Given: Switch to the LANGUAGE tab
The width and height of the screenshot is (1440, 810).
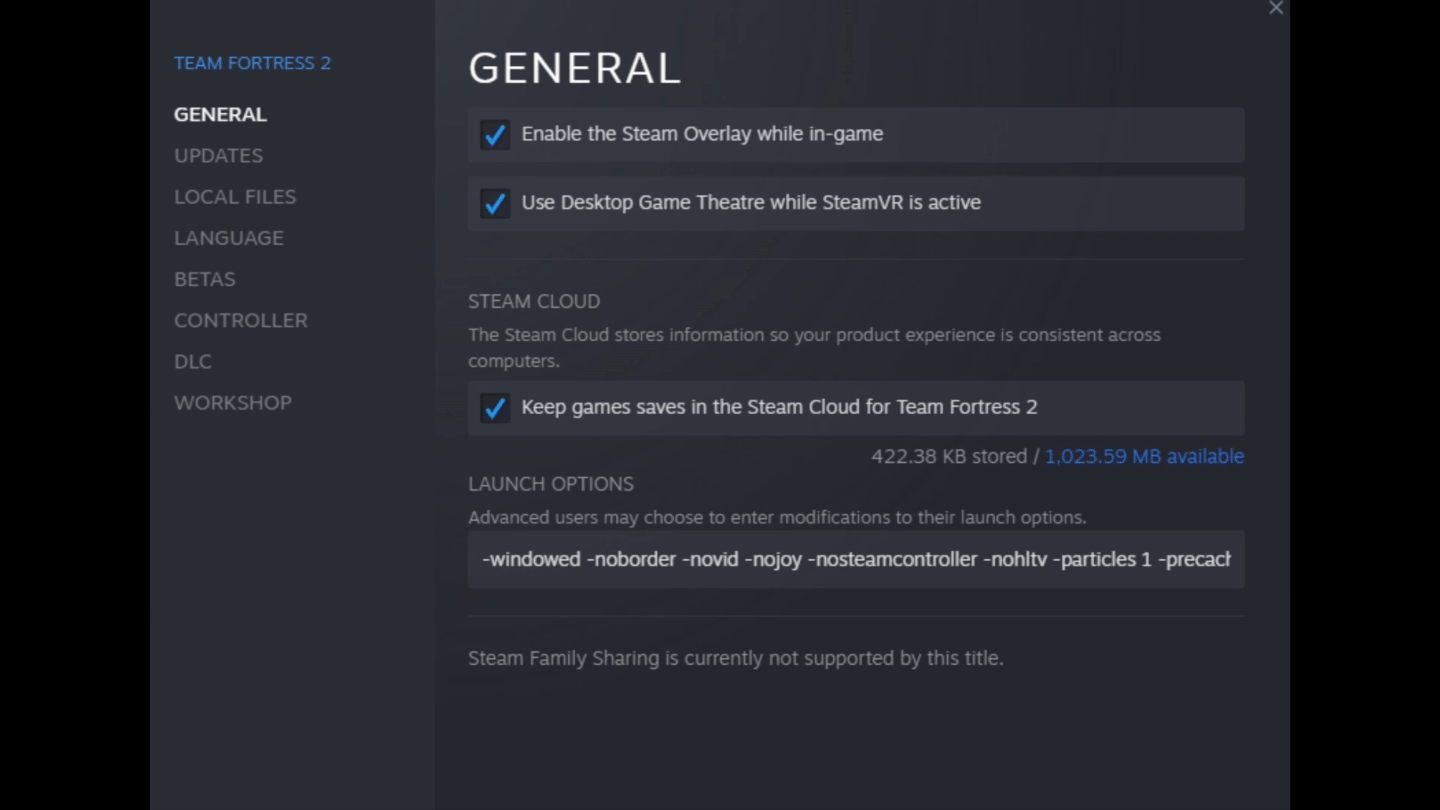Looking at the screenshot, I should coord(228,238).
